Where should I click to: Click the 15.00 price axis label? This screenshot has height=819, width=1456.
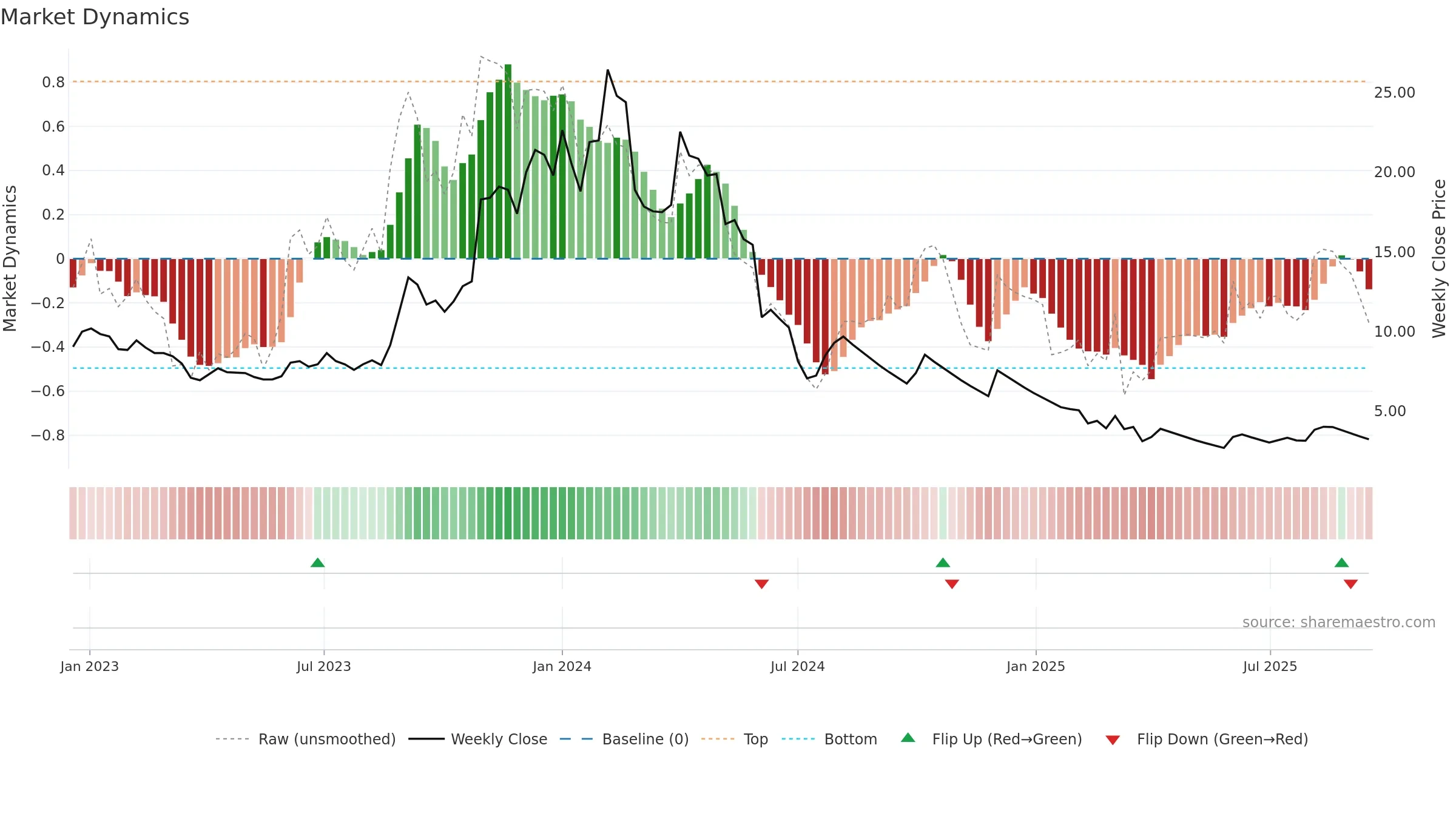tap(1395, 252)
